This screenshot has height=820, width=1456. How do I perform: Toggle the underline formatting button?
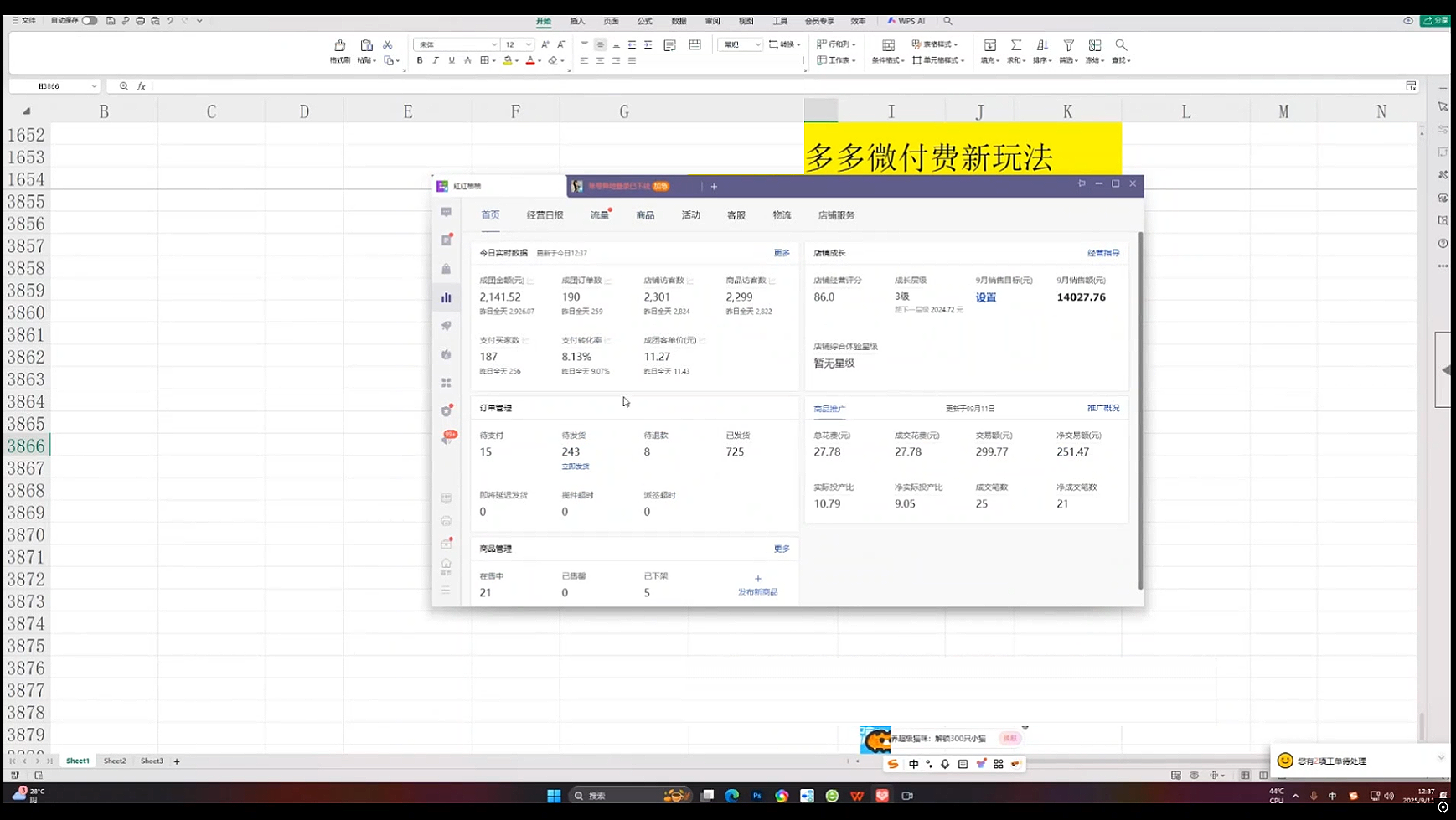click(x=452, y=60)
